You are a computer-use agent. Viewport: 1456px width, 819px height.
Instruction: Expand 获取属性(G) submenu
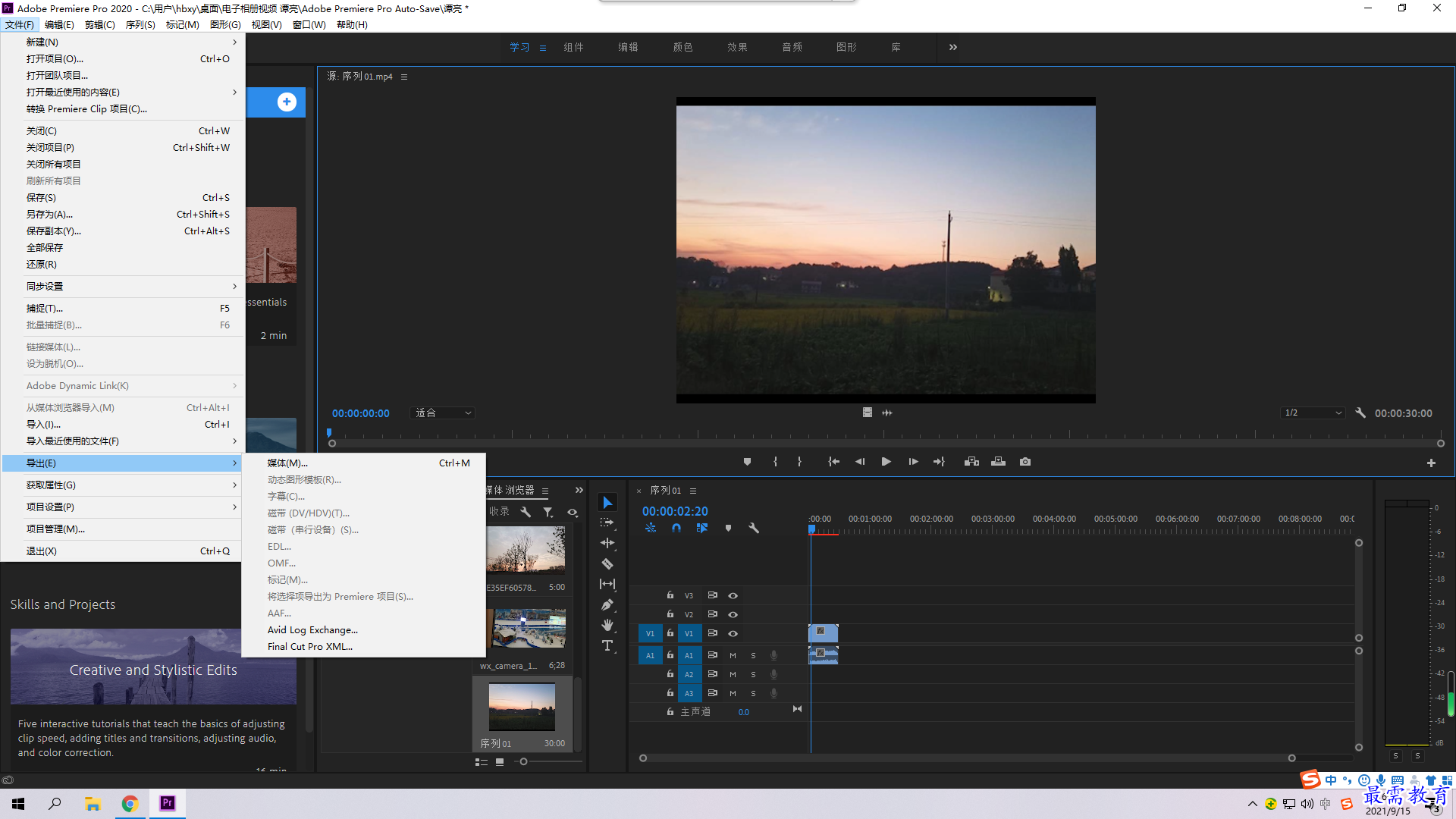pos(122,485)
